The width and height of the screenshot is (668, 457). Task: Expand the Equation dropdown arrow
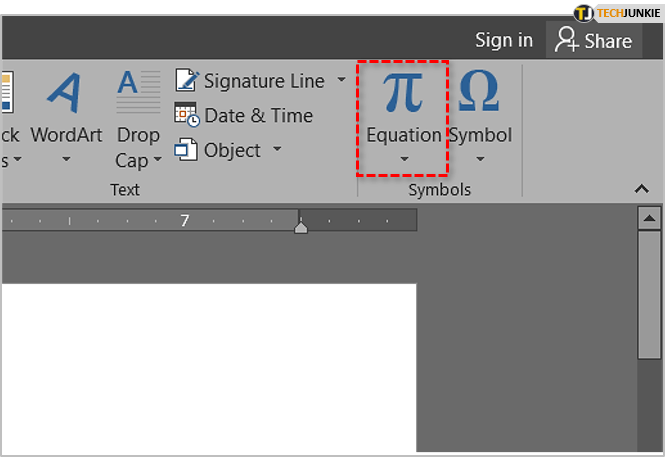(404, 159)
